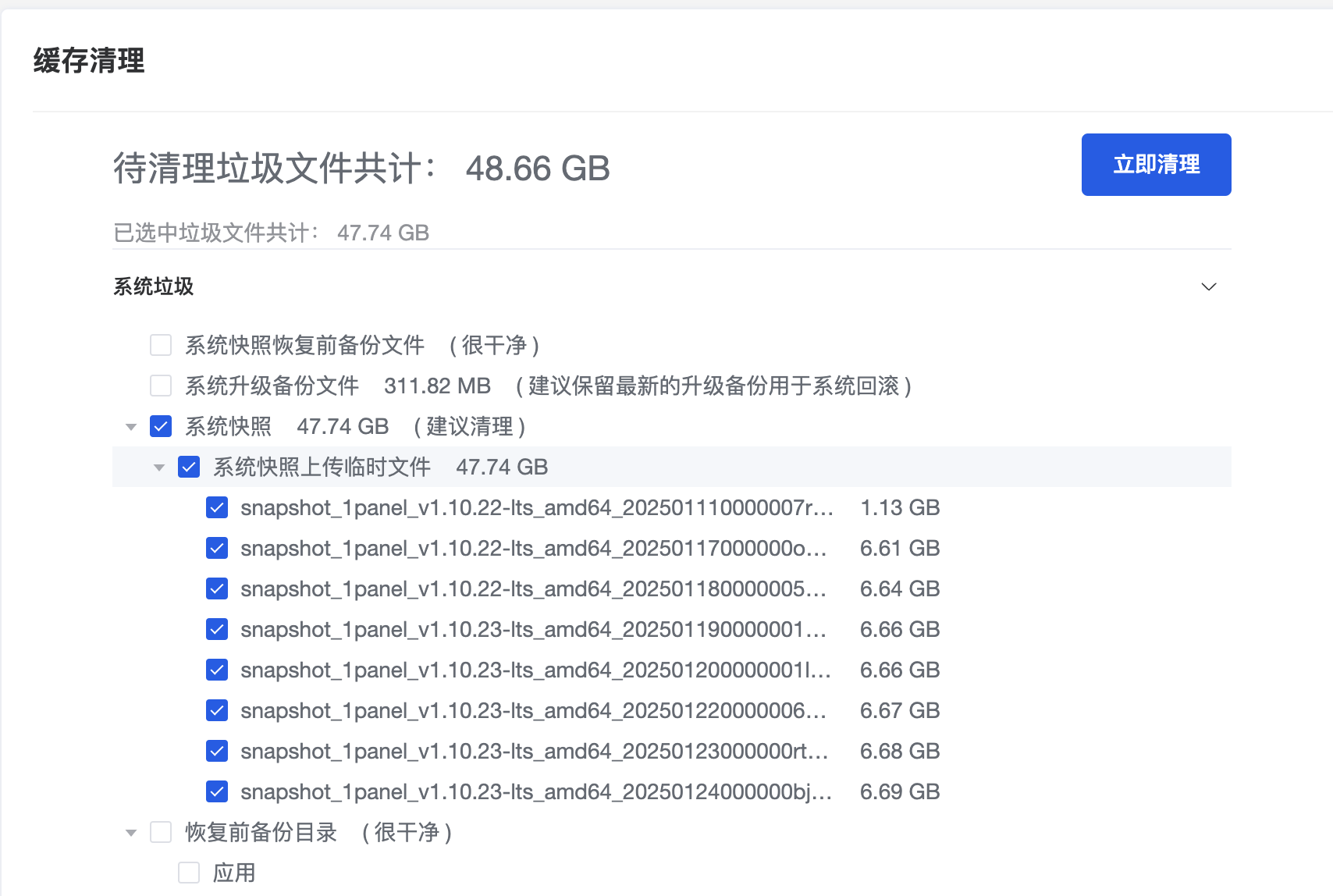Click the 48.66 GB total value
This screenshot has width=1333, height=896.
point(538,169)
